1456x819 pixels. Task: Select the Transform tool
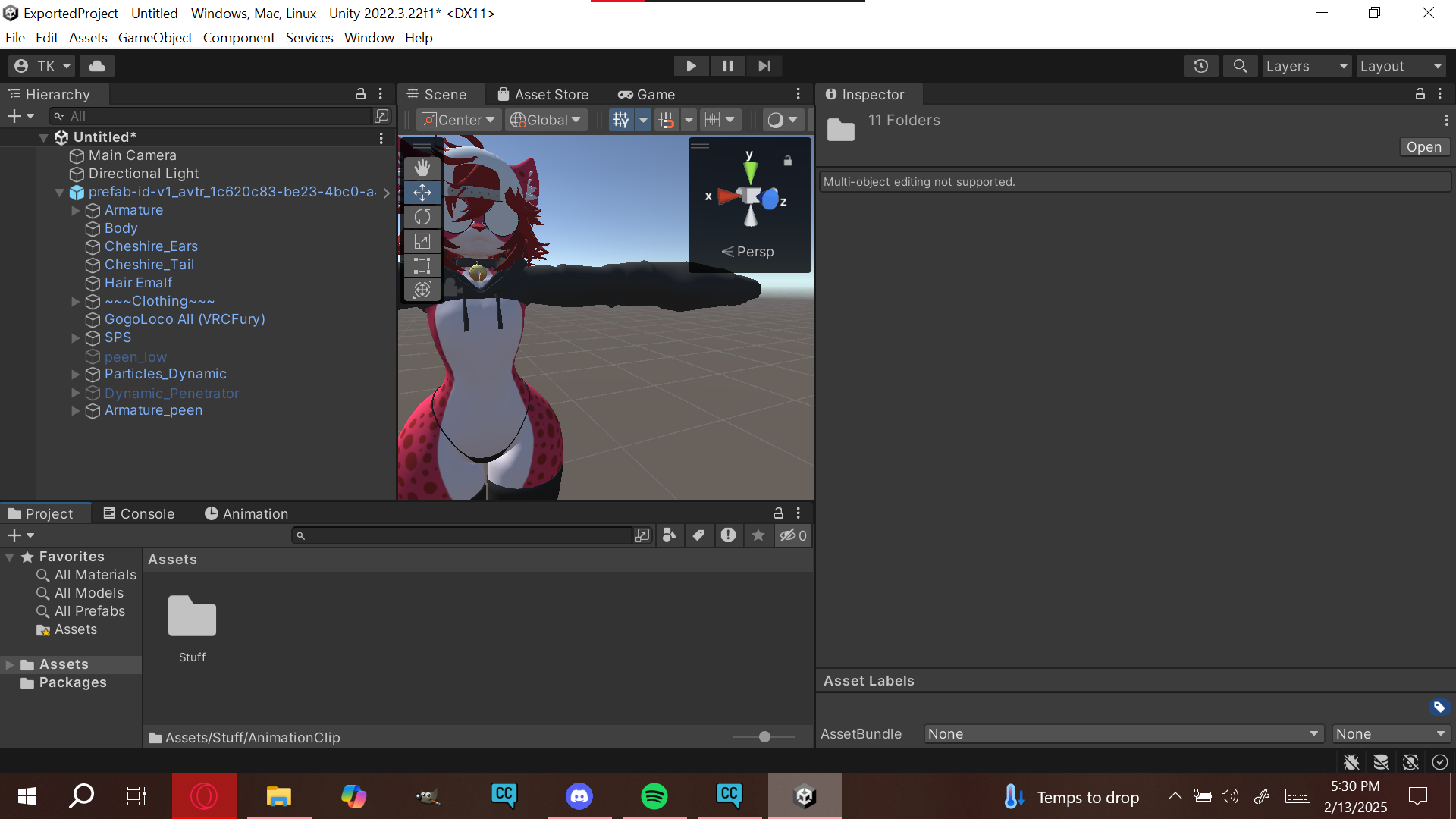422,290
